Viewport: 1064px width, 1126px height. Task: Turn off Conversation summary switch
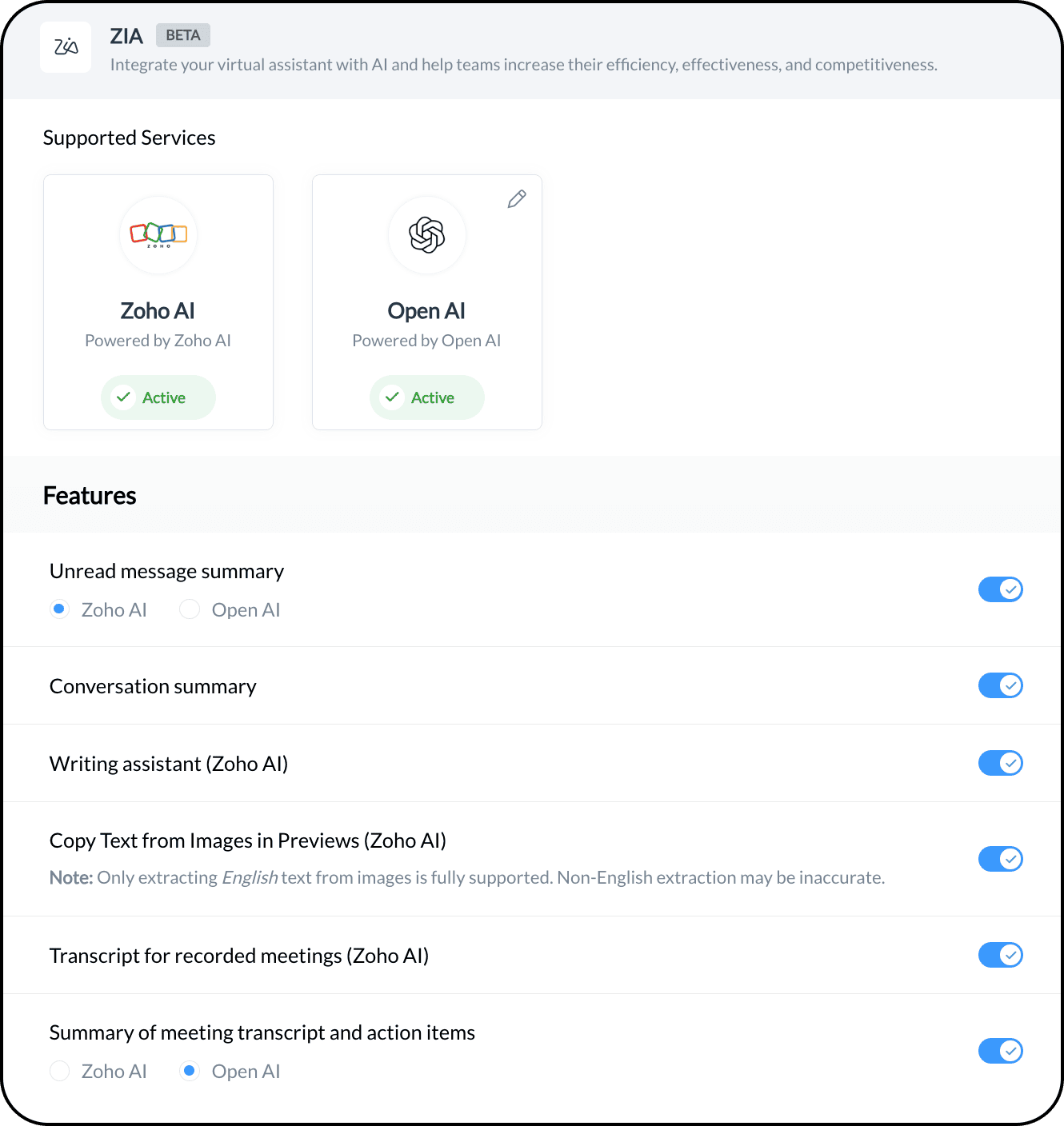point(1000,685)
